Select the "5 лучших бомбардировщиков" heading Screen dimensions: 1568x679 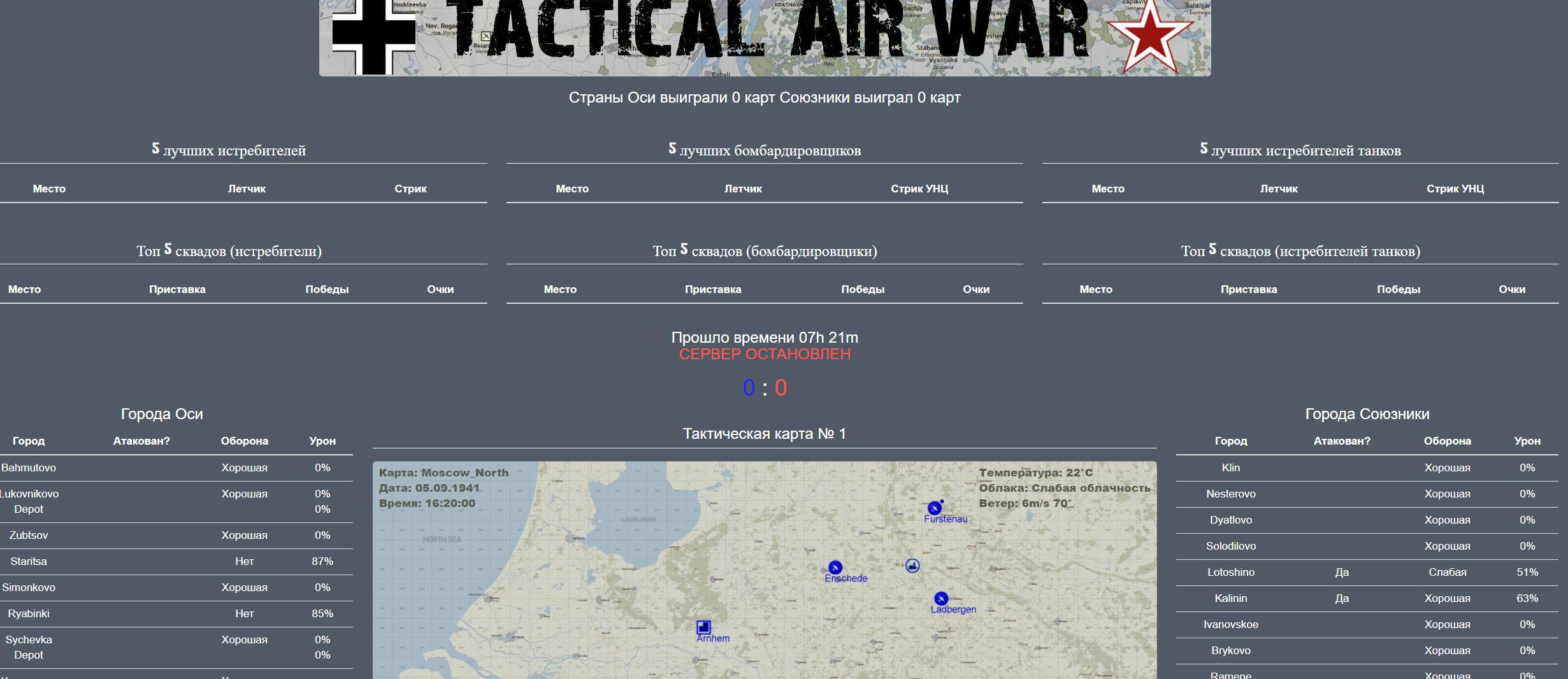[765, 150]
